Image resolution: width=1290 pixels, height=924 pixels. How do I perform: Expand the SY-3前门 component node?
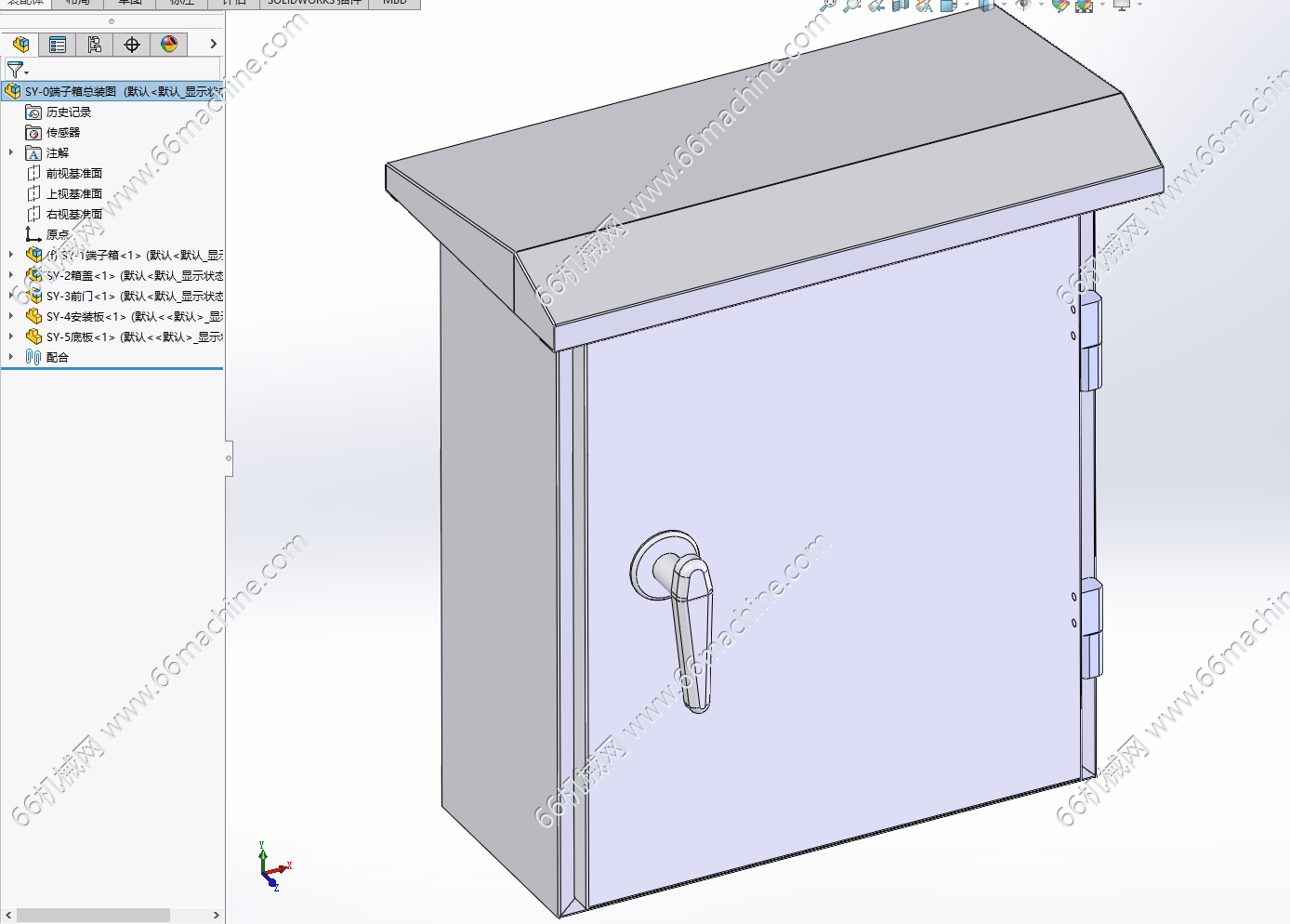click(x=11, y=296)
